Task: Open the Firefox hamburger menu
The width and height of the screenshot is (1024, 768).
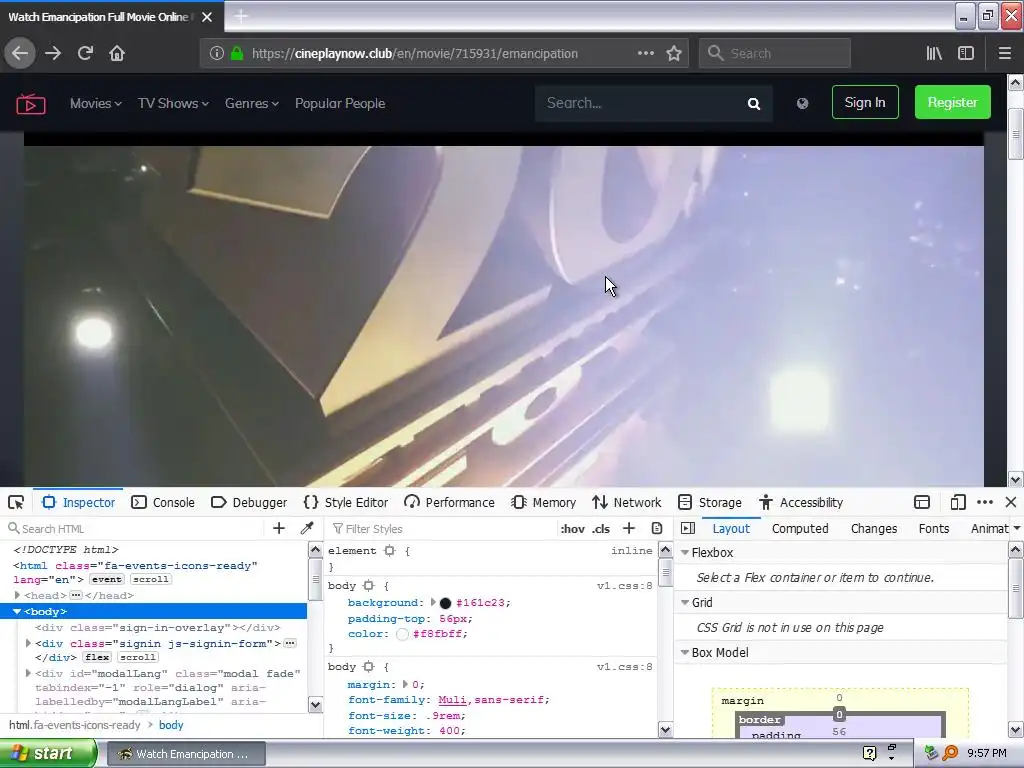Action: click(1004, 53)
